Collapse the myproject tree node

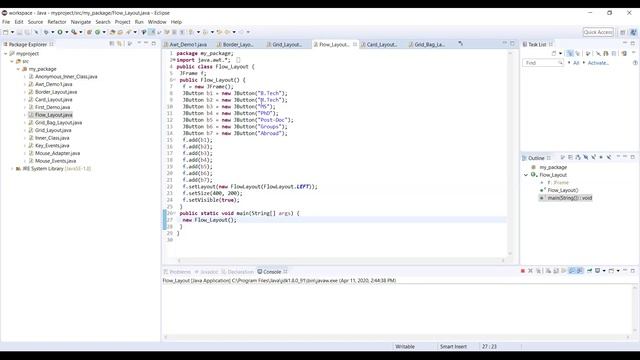pyautogui.click(x=6, y=53)
